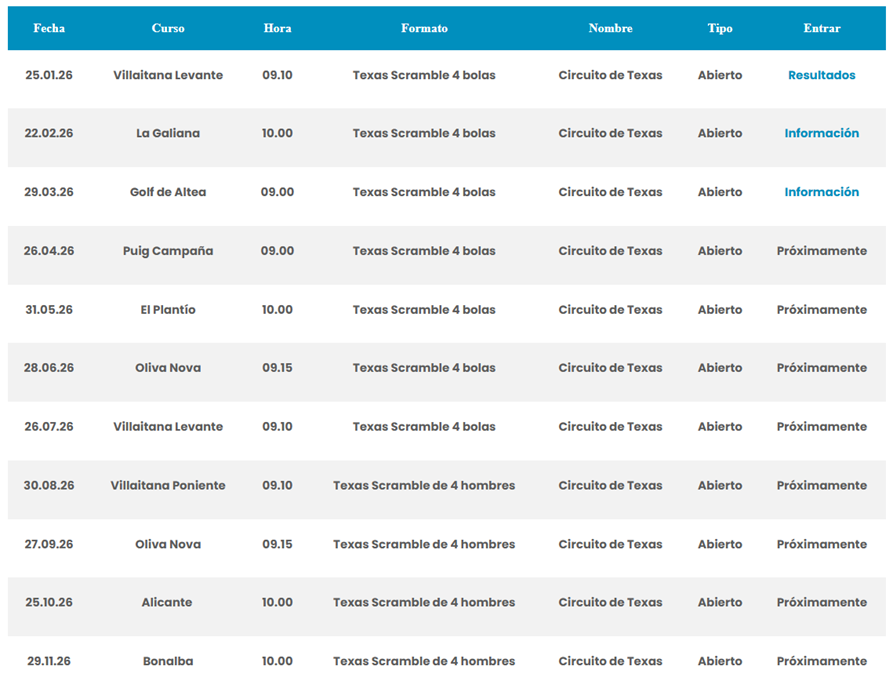Click the Hora column header
The height and width of the screenshot is (688, 893).
277,28
